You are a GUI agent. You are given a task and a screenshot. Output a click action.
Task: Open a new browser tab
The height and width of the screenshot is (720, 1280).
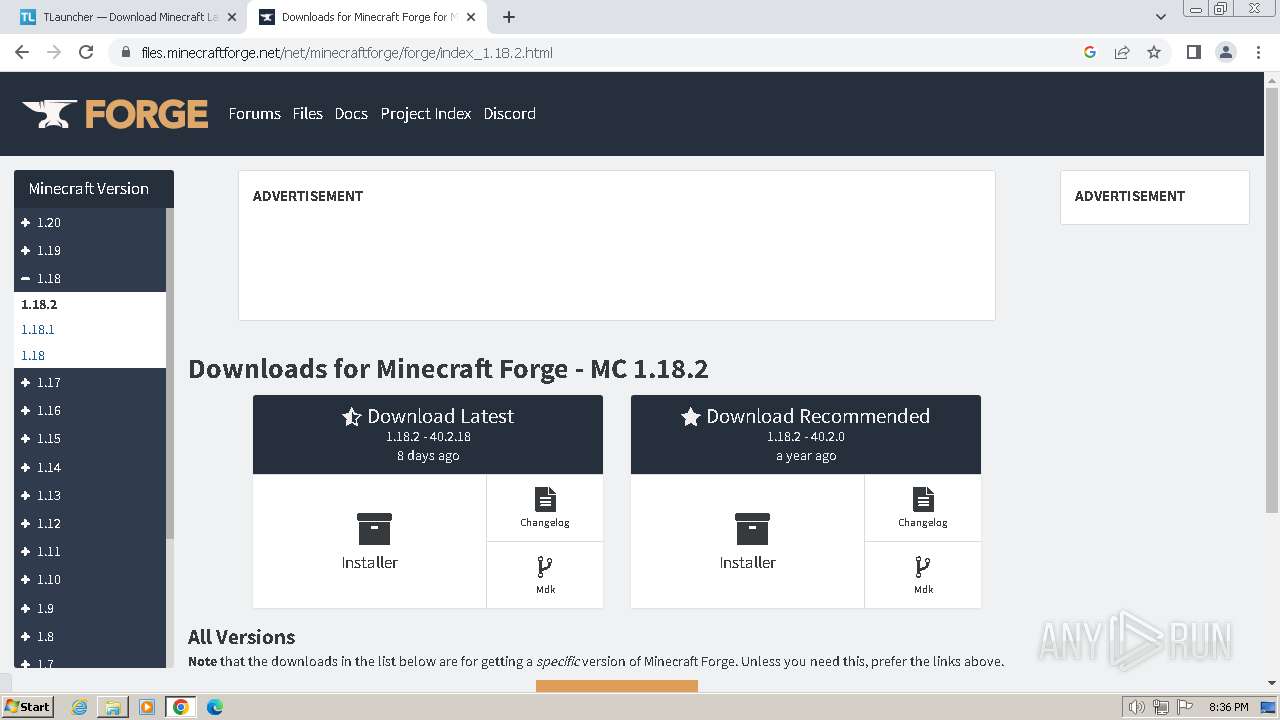coord(508,17)
